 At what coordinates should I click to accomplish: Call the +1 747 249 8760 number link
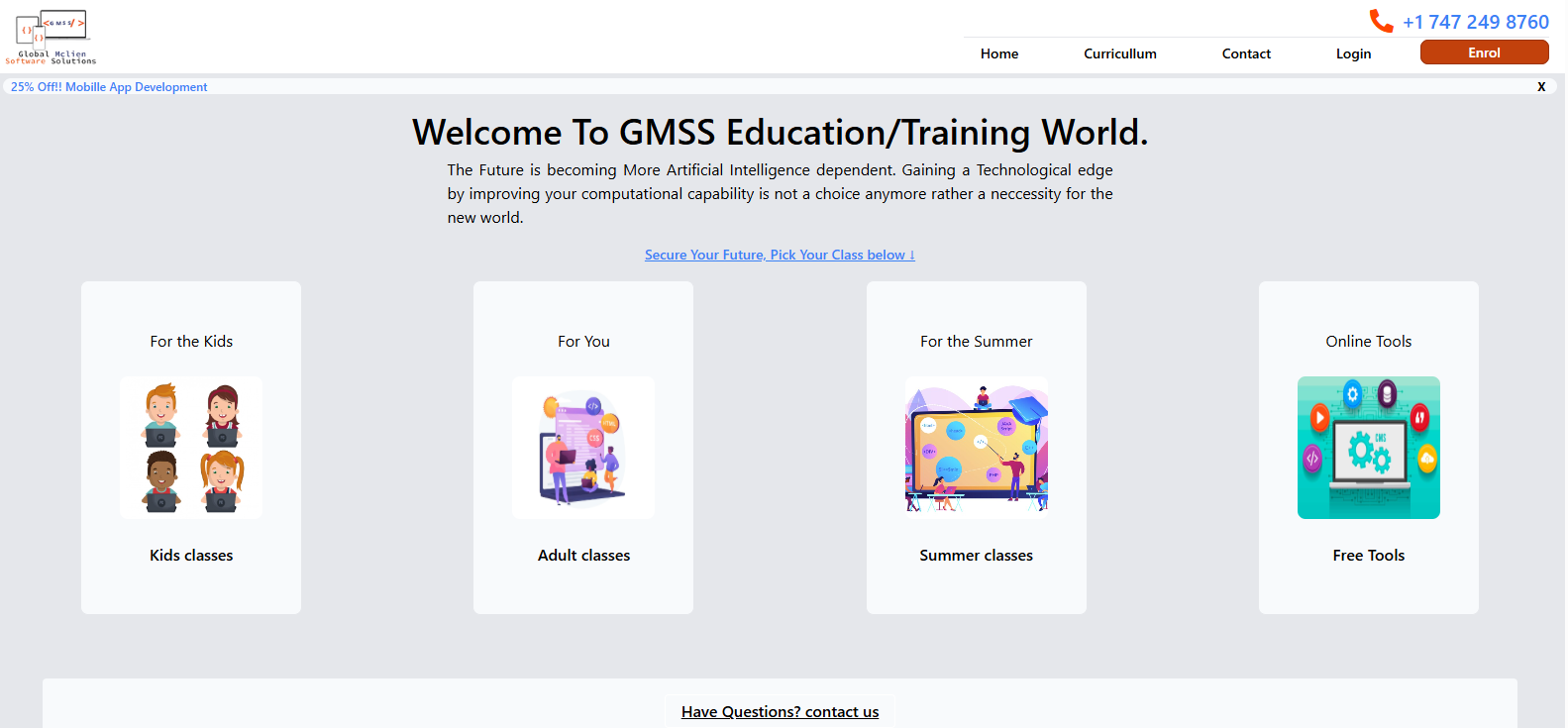1475,22
